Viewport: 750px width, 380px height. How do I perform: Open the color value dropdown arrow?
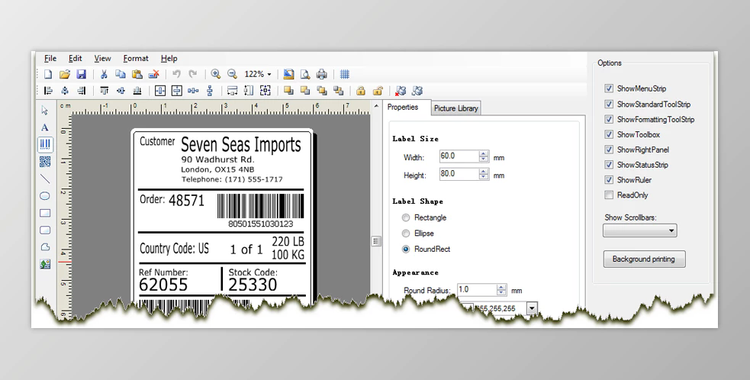[532, 309]
